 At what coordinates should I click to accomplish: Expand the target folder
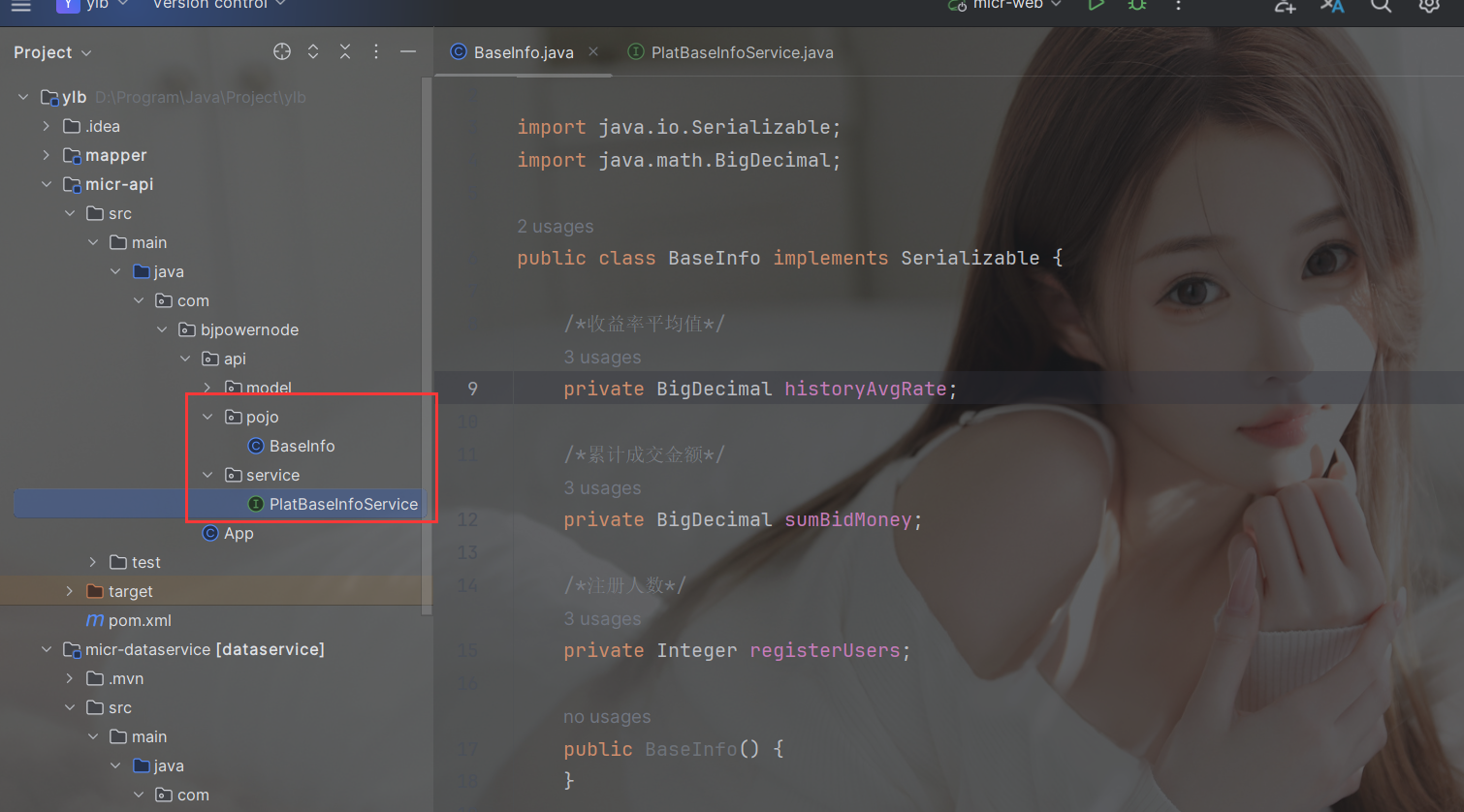pyautogui.click(x=70, y=591)
